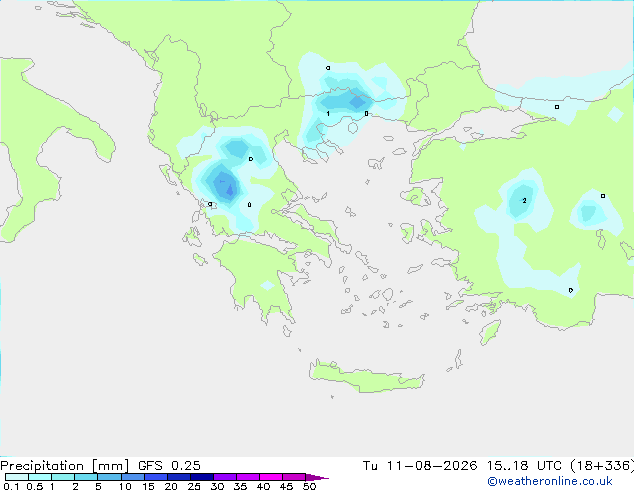Select the 40–45 mm magenta legend box

coord(271,477)
